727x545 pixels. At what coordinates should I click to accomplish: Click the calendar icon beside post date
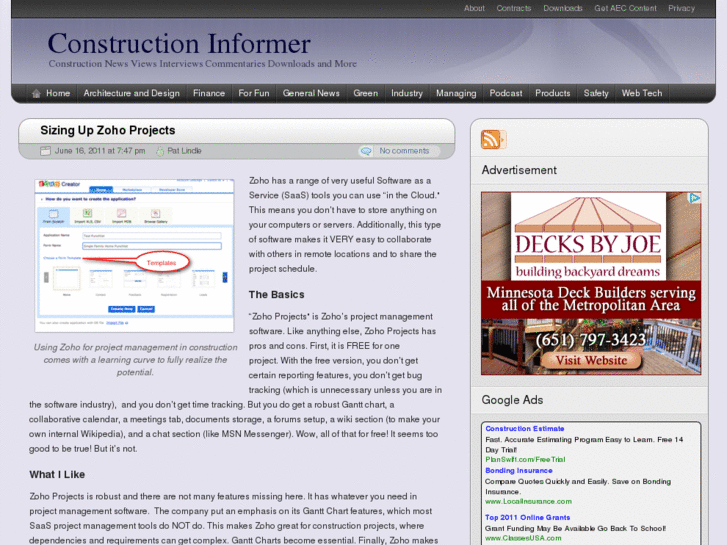(45, 151)
